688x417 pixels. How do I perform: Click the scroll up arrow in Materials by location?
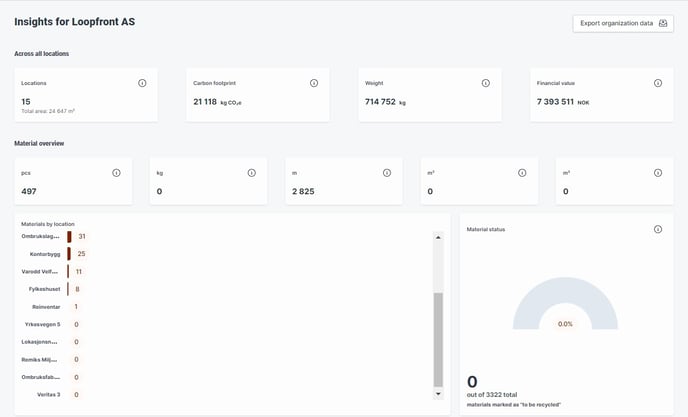coord(438,237)
